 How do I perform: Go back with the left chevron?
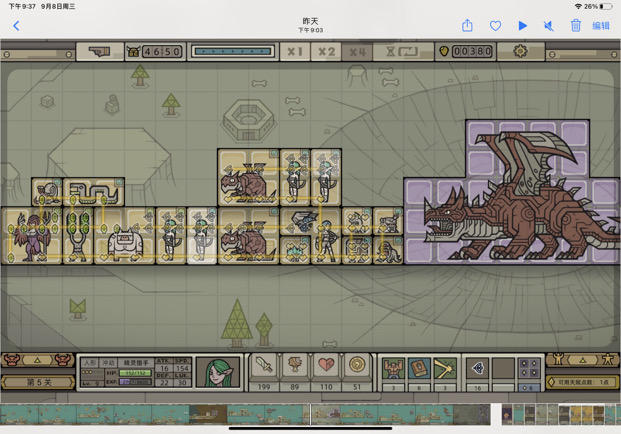[x=16, y=26]
